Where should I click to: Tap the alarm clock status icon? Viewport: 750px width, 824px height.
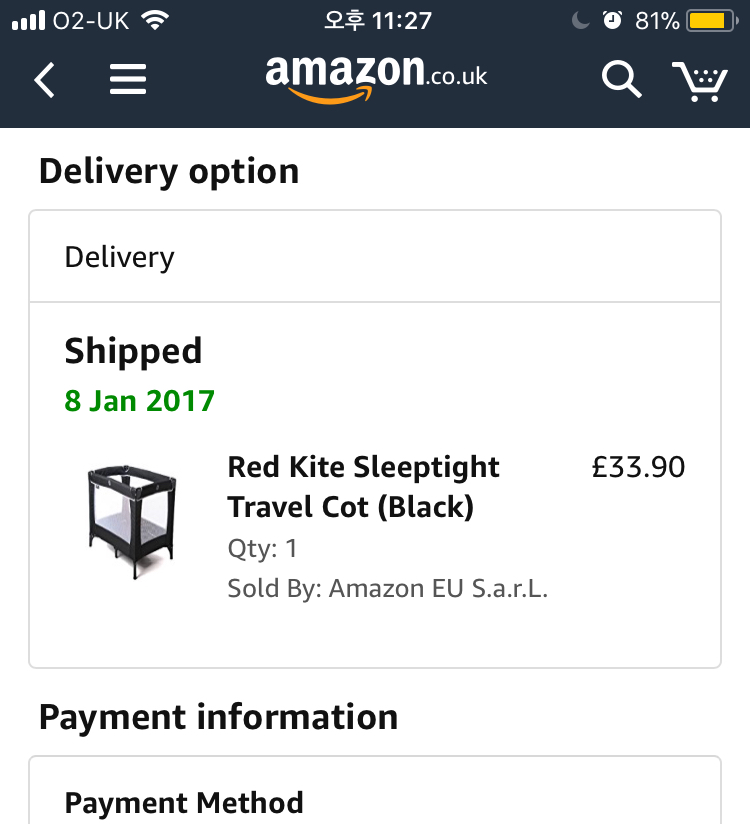click(x=612, y=20)
